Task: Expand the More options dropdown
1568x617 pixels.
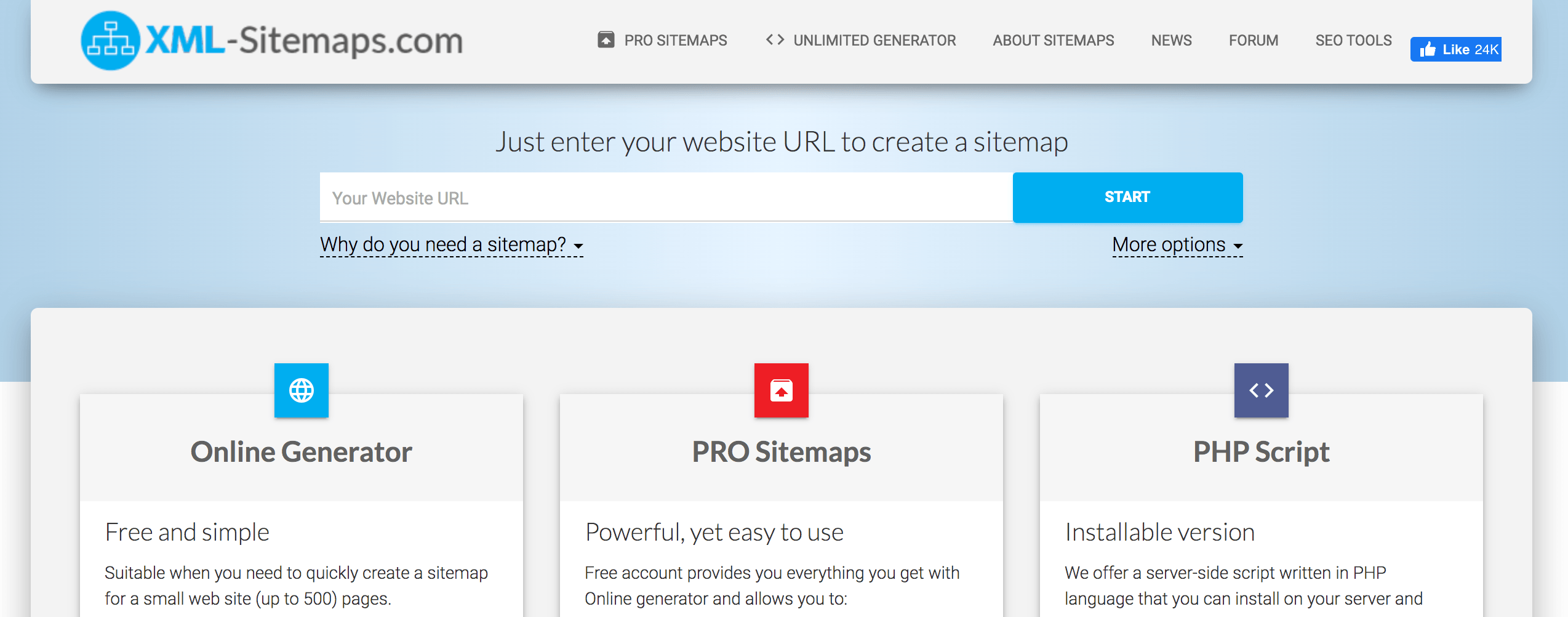Action: point(1177,245)
